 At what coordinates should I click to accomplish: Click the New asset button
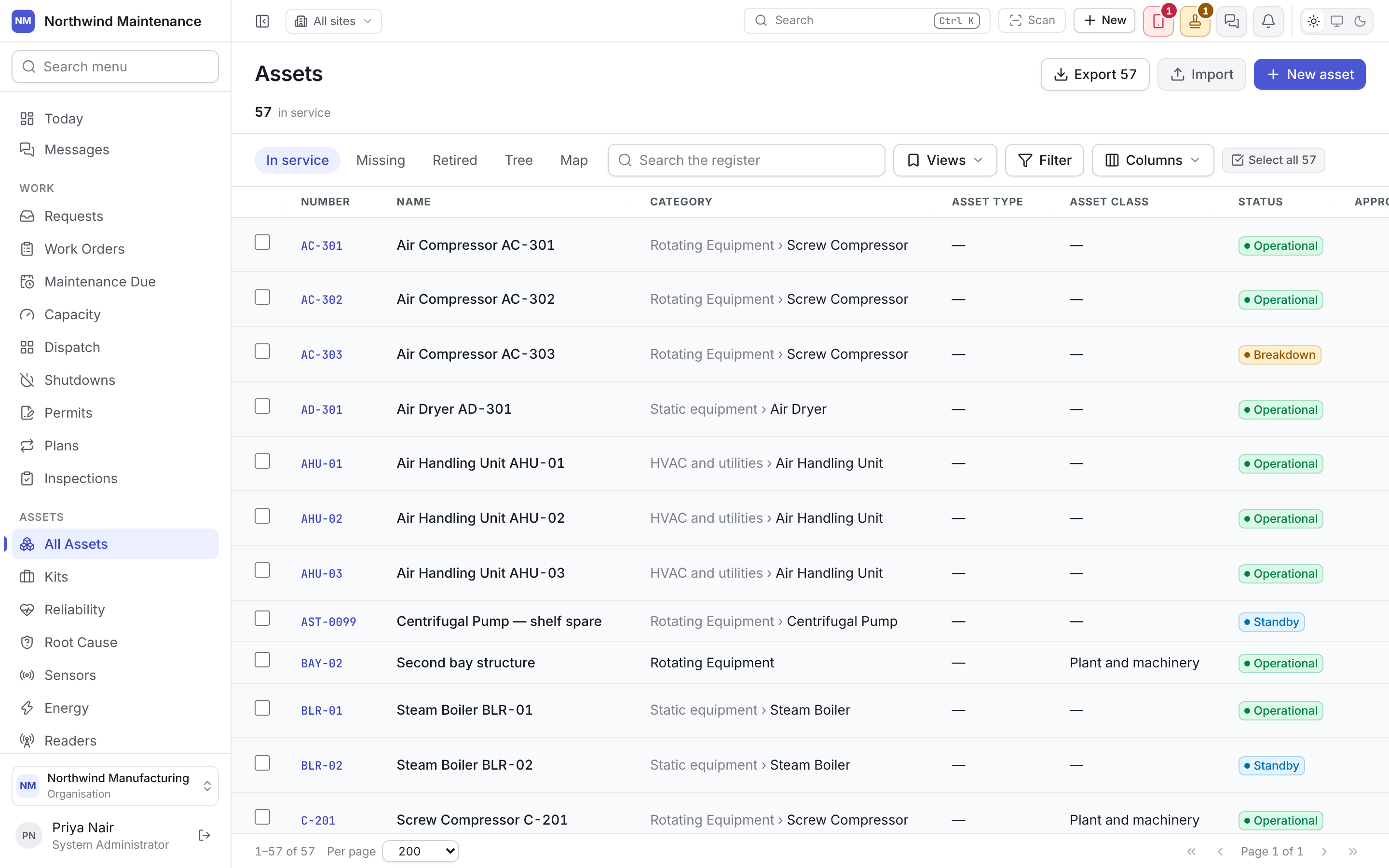(x=1309, y=74)
